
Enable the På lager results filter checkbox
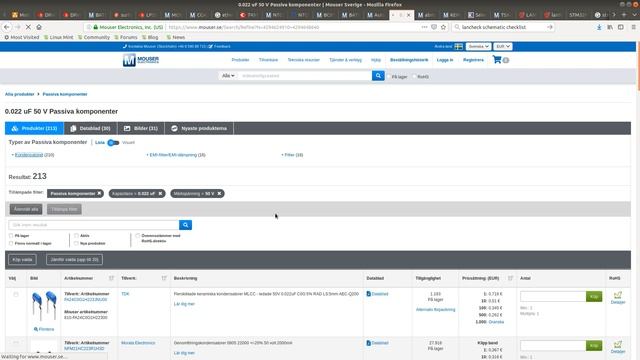11,236
